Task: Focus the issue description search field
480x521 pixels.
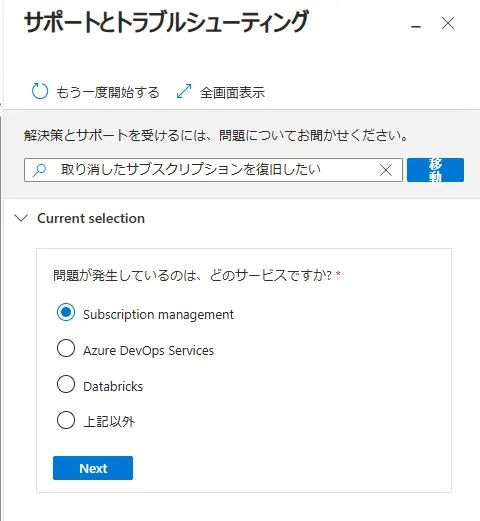Action: click(x=213, y=170)
